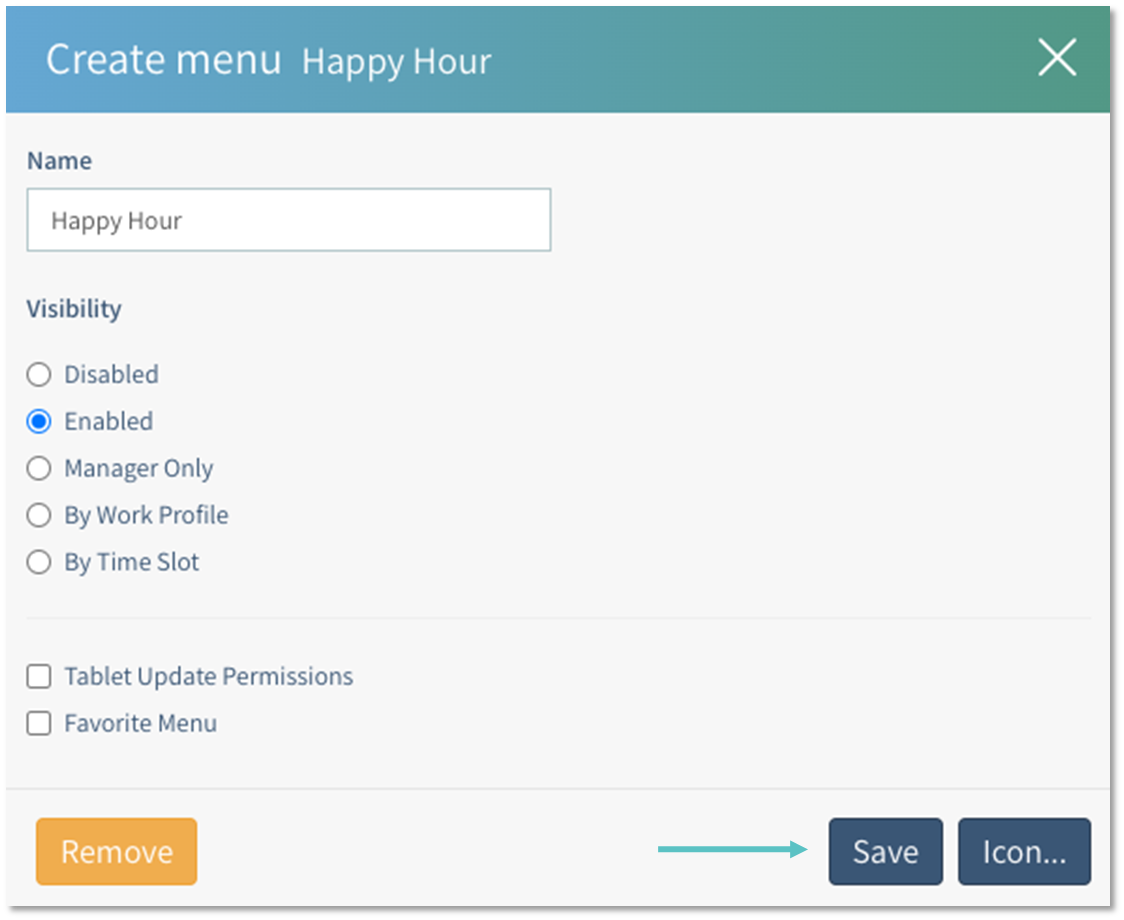This screenshot has height=920, width=1124.
Task: Tick the Favorite Menu checkbox square
Action: 39,724
